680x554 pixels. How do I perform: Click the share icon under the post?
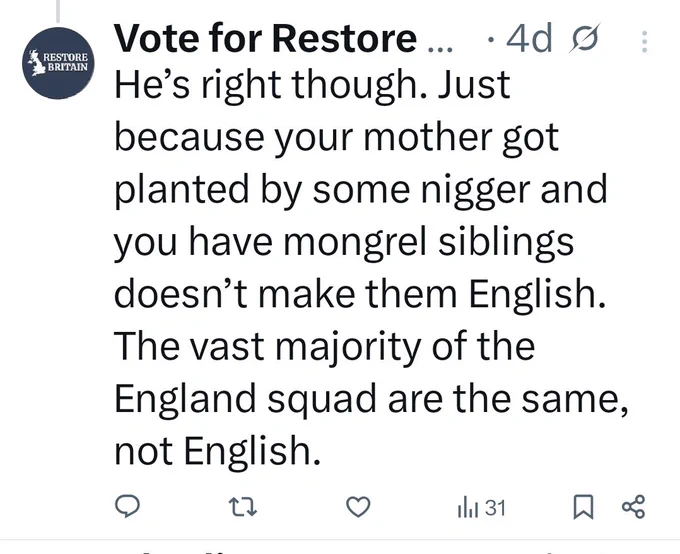click(634, 507)
